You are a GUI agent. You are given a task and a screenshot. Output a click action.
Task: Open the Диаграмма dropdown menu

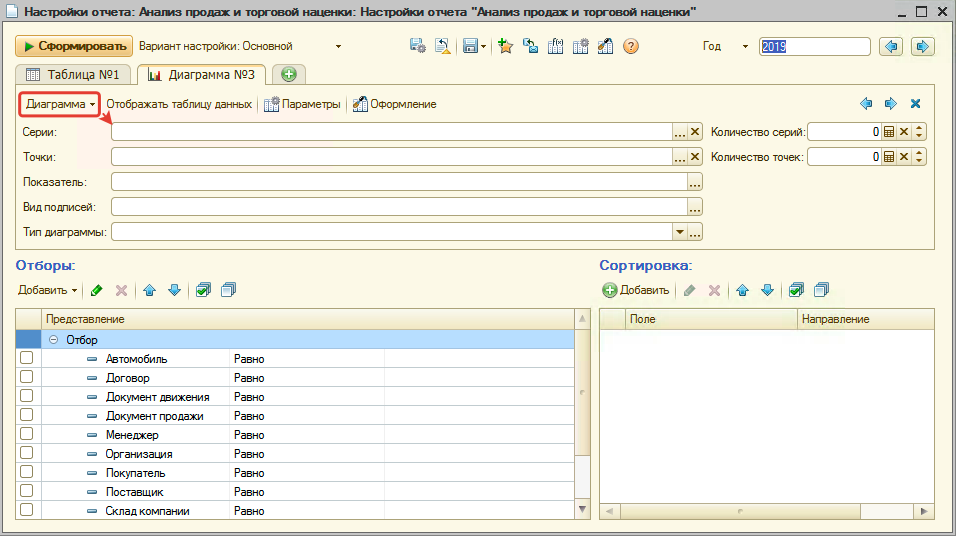(x=60, y=104)
